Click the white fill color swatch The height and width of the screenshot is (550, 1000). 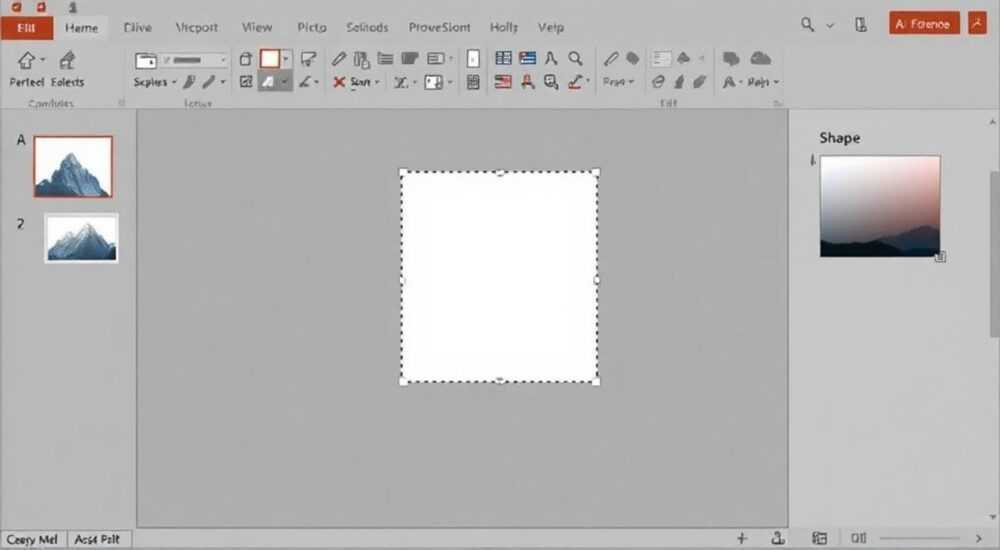(270, 59)
